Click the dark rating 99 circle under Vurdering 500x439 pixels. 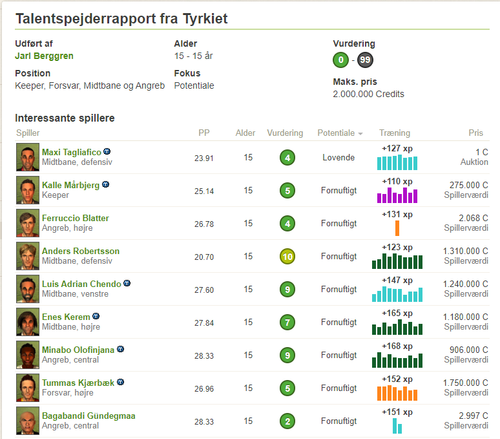365,60
